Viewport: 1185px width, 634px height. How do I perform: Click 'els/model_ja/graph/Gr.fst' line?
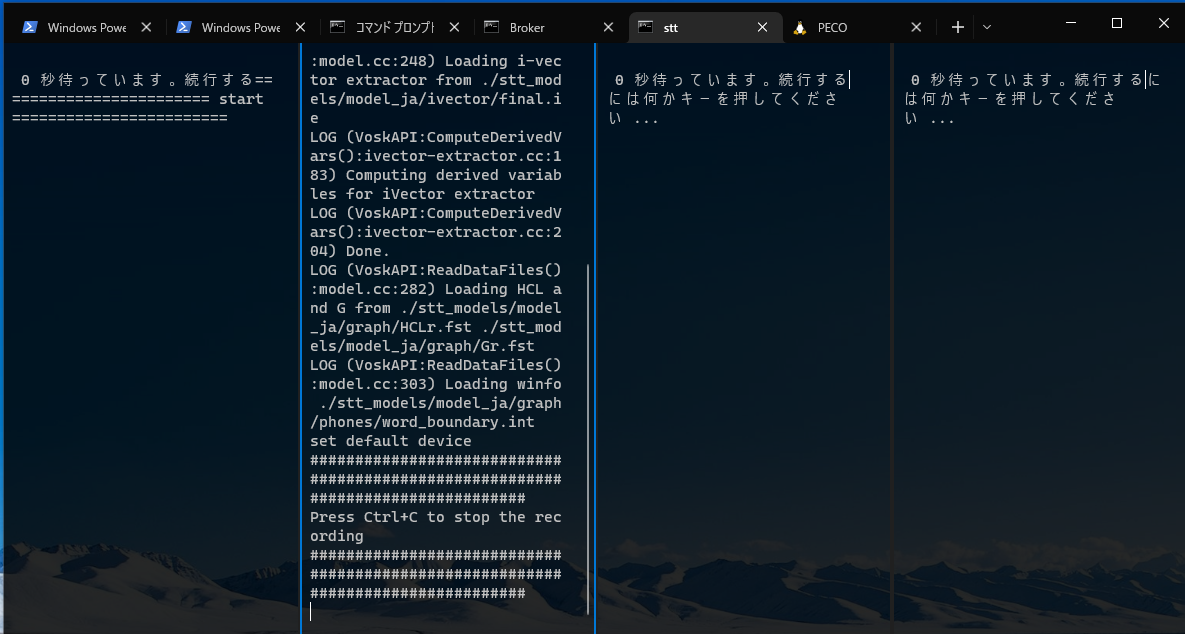coord(422,346)
